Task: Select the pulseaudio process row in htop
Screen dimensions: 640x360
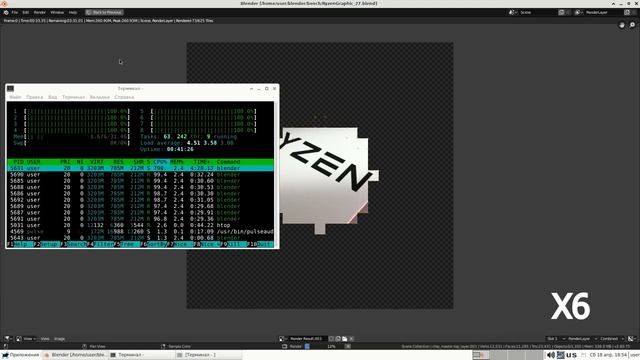Action: 140,231
